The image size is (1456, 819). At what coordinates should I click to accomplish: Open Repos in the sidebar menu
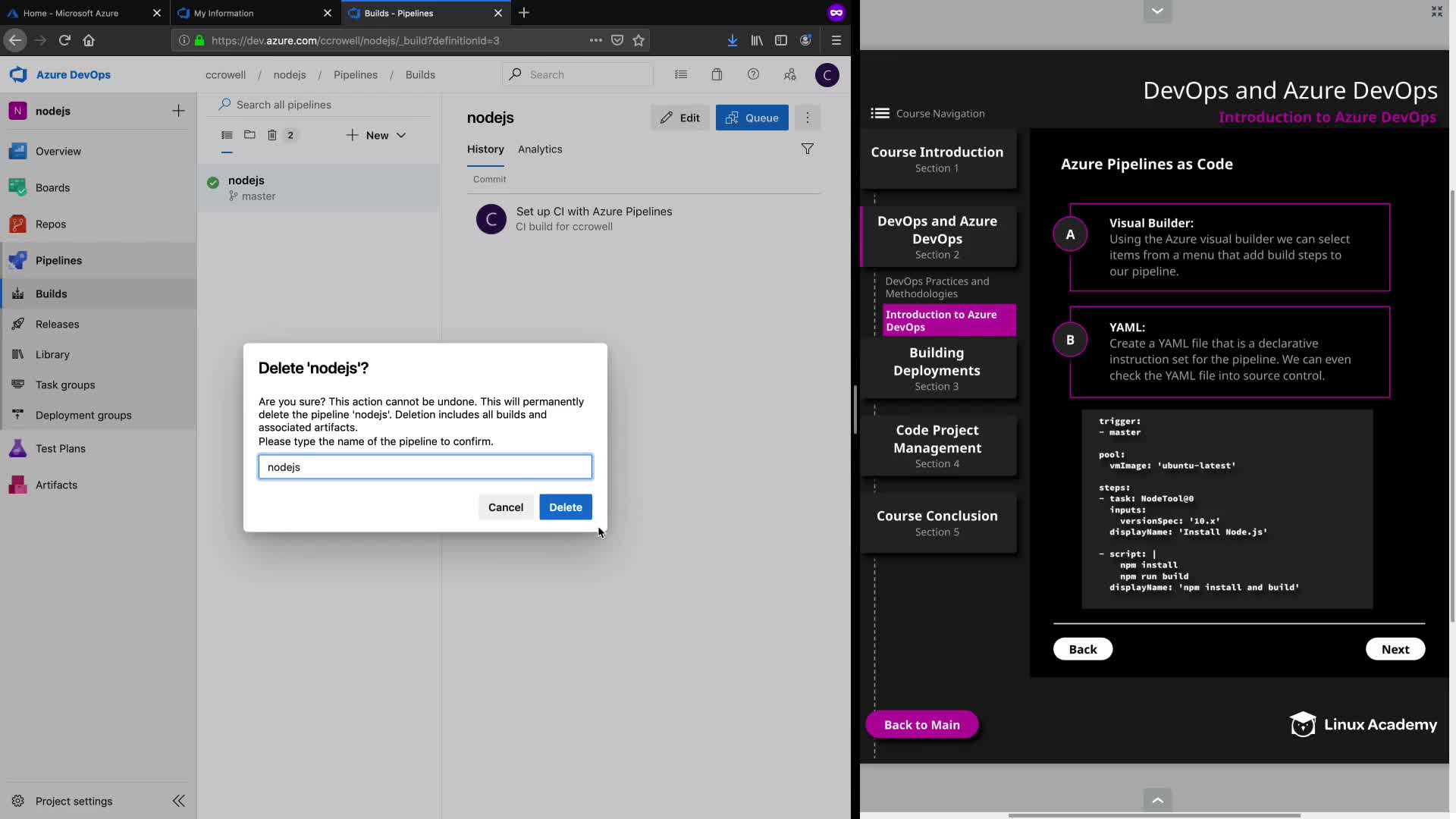(51, 224)
